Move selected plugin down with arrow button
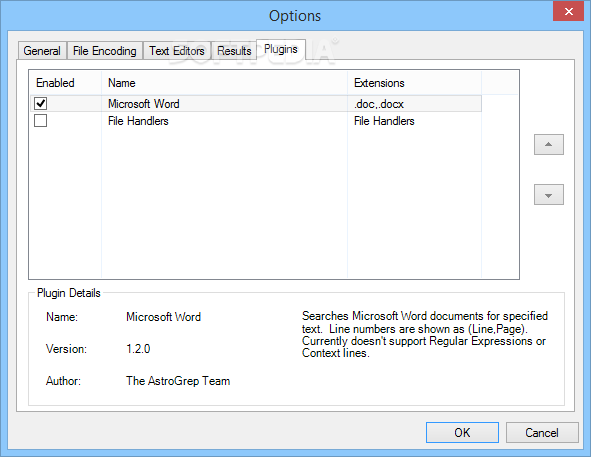The height and width of the screenshot is (457, 591). point(548,195)
